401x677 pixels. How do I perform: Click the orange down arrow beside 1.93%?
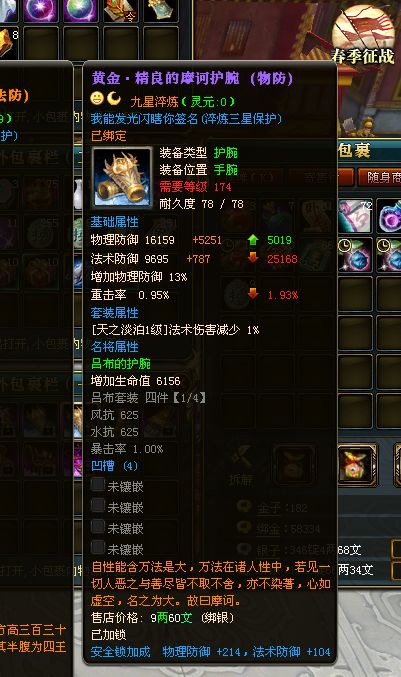[x=253, y=294]
